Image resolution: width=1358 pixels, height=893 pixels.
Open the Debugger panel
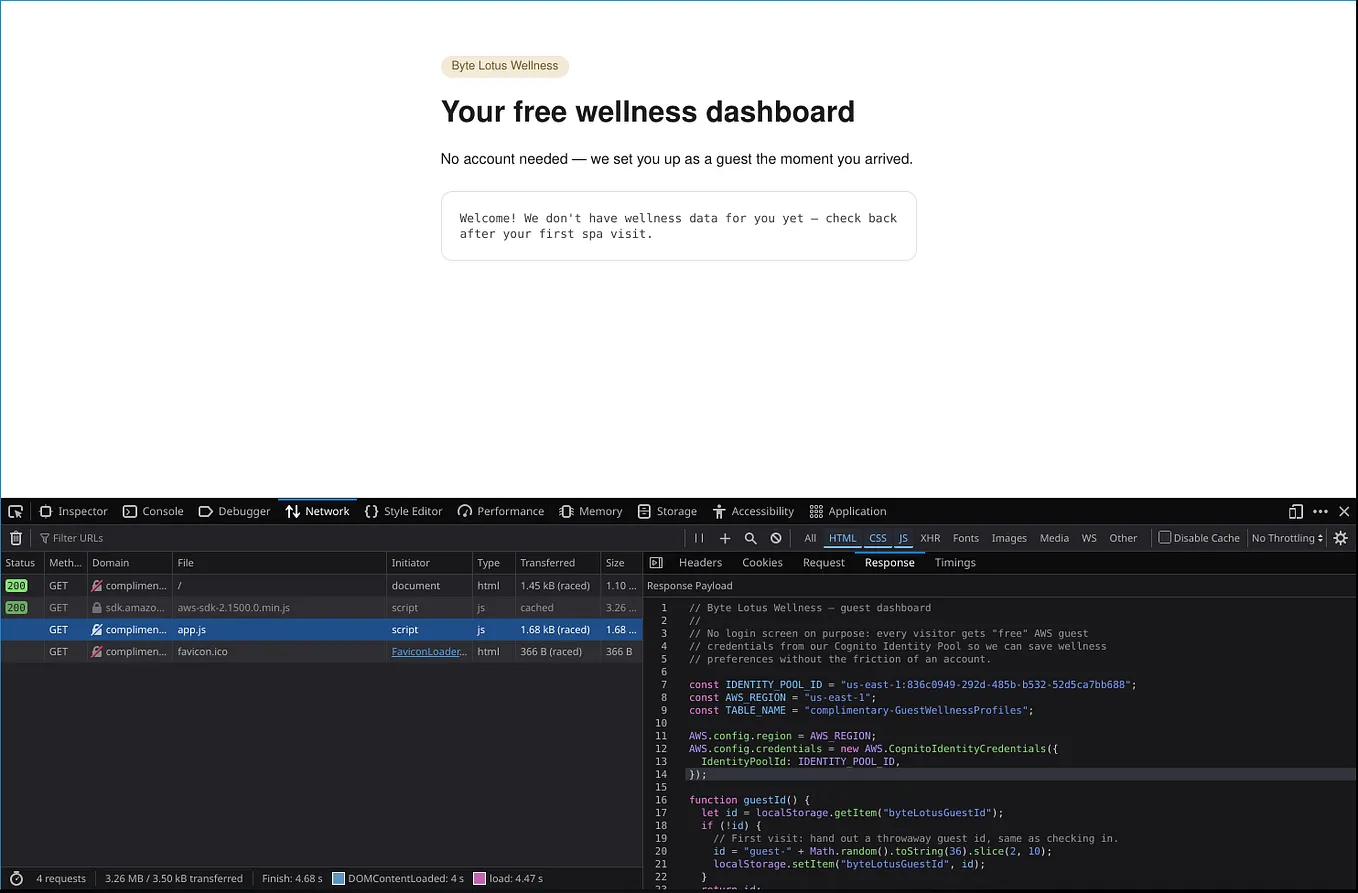234,511
